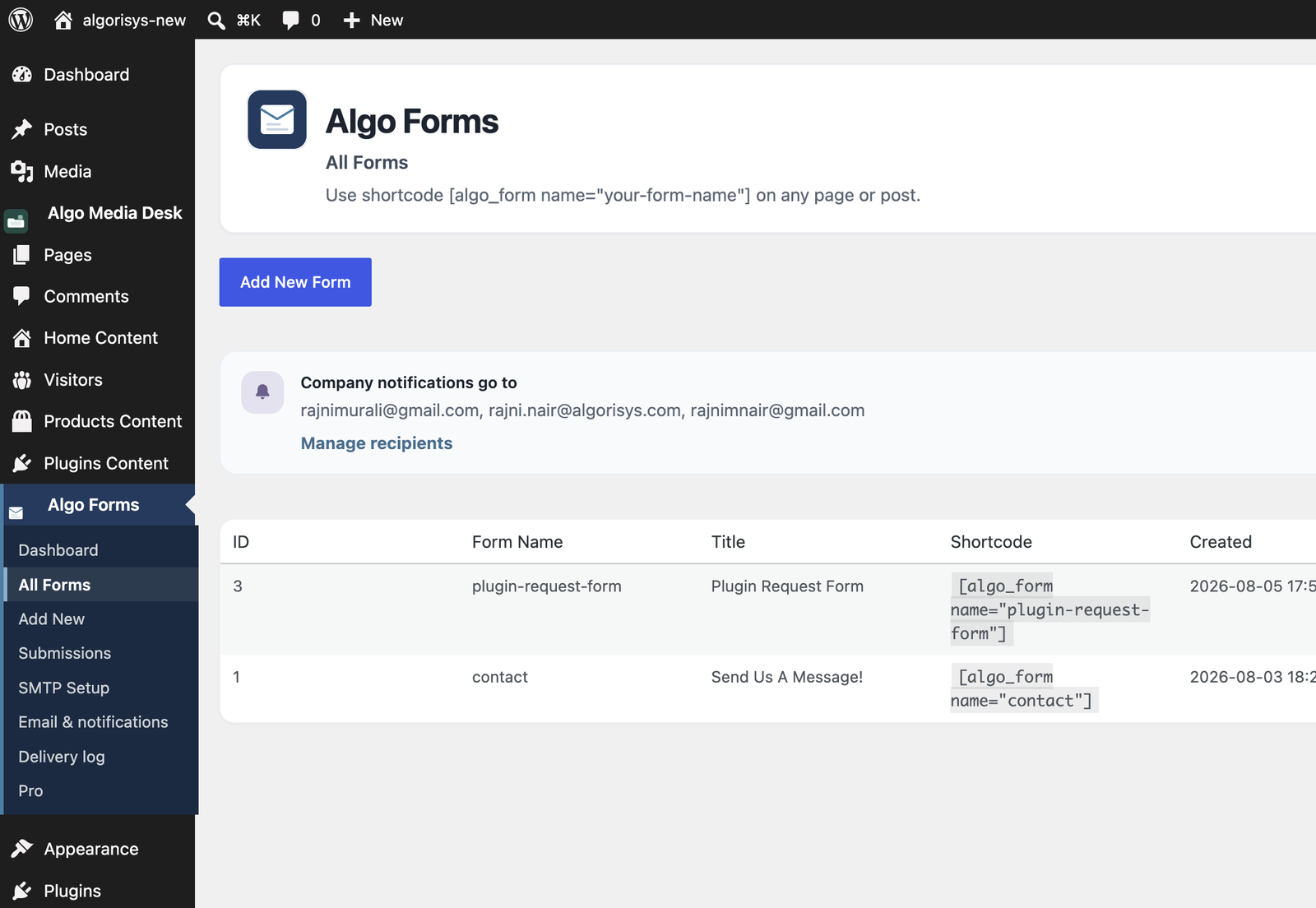This screenshot has height=908, width=1316.
Task: Click the Created column header
Action: point(1221,542)
